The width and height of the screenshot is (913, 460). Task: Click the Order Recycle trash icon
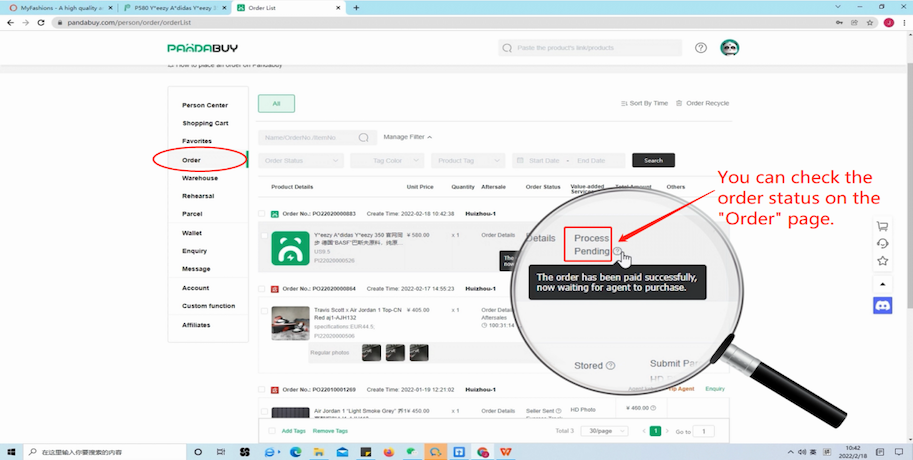pyautogui.click(x=679, y=103)
